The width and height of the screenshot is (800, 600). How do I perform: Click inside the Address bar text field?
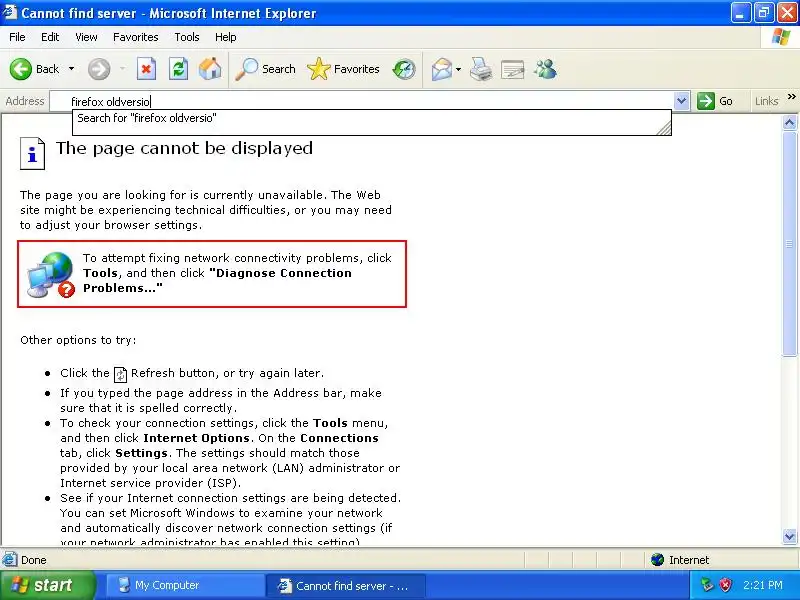tap(362, 102)
